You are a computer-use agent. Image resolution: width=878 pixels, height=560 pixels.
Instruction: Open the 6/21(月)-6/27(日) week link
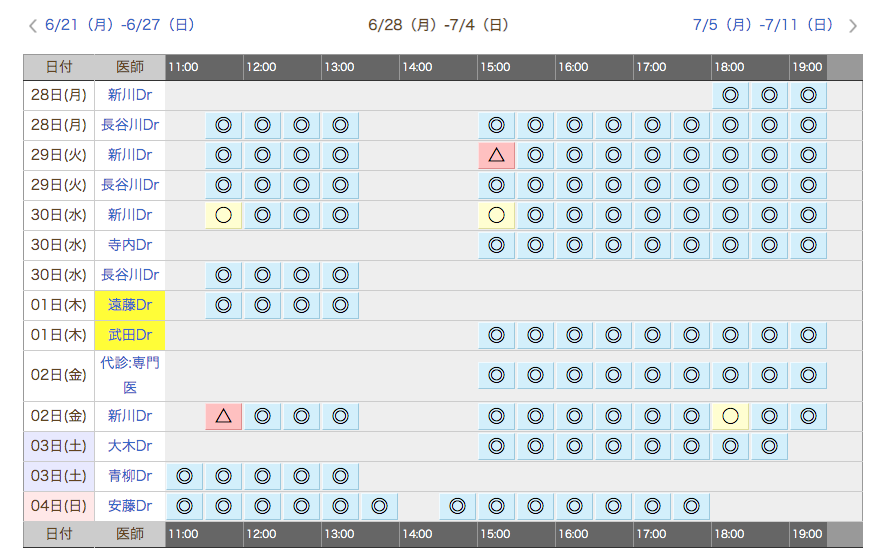click(x=120, y=25)
